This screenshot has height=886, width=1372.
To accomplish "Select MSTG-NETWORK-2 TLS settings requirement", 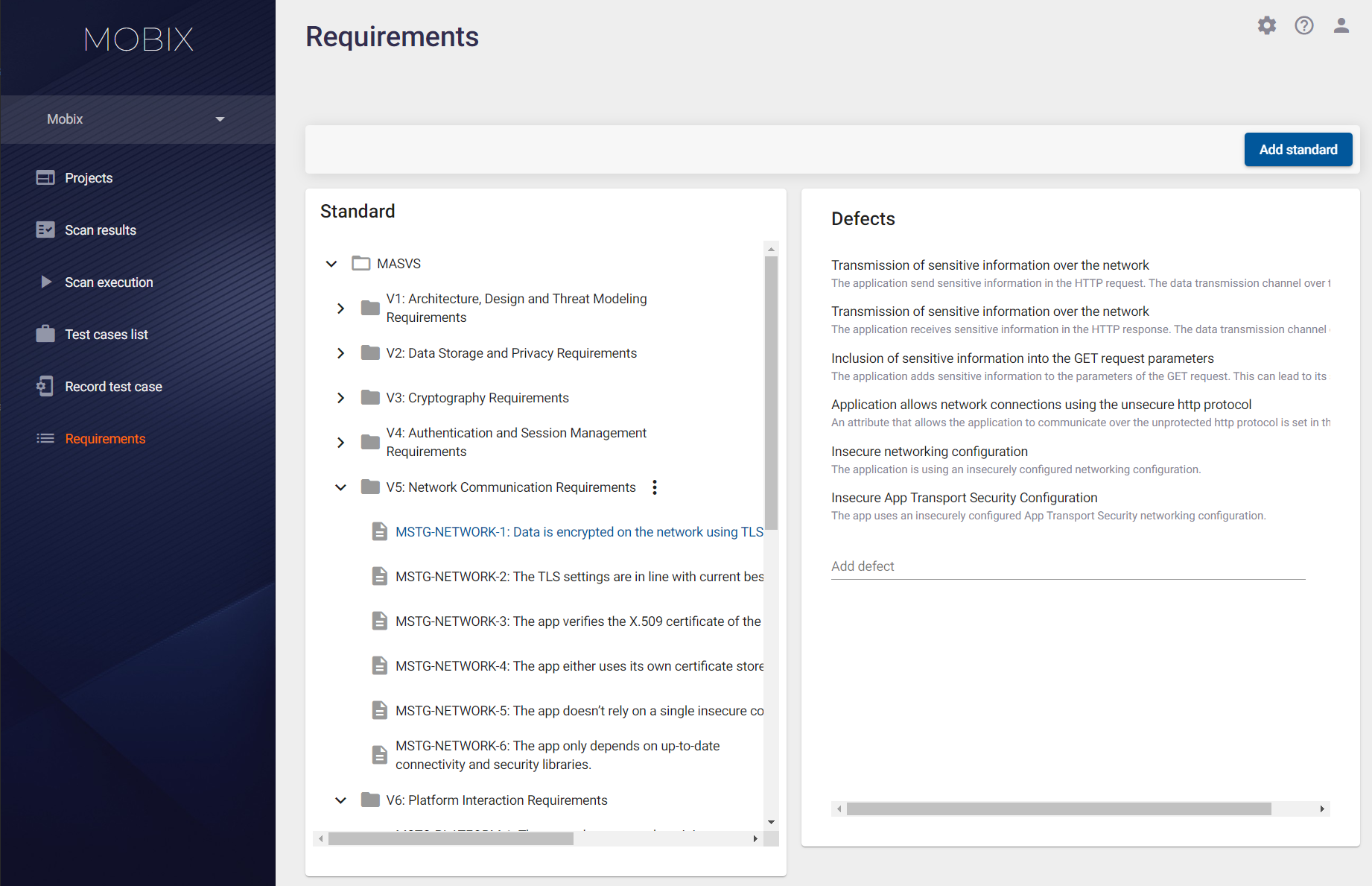I will point(579,577).
